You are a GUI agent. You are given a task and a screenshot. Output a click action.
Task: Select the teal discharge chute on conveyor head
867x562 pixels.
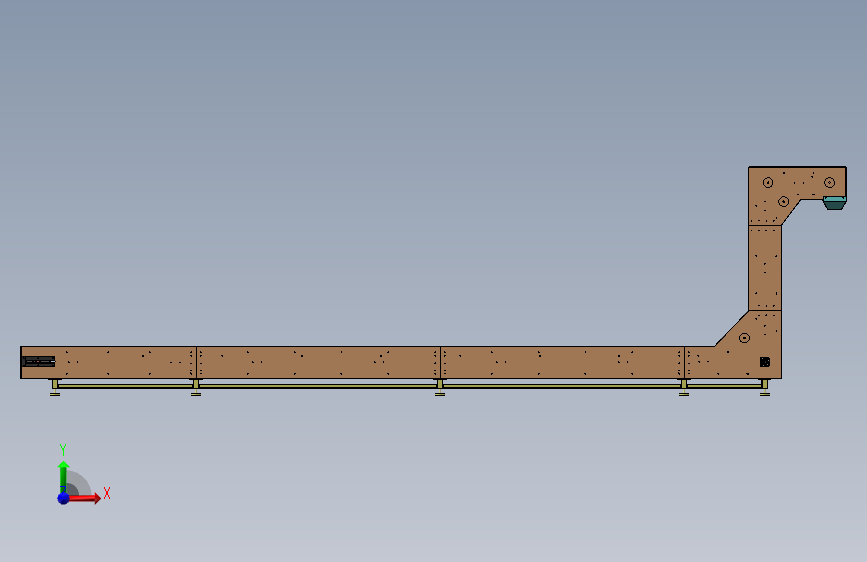pos(834,202)
